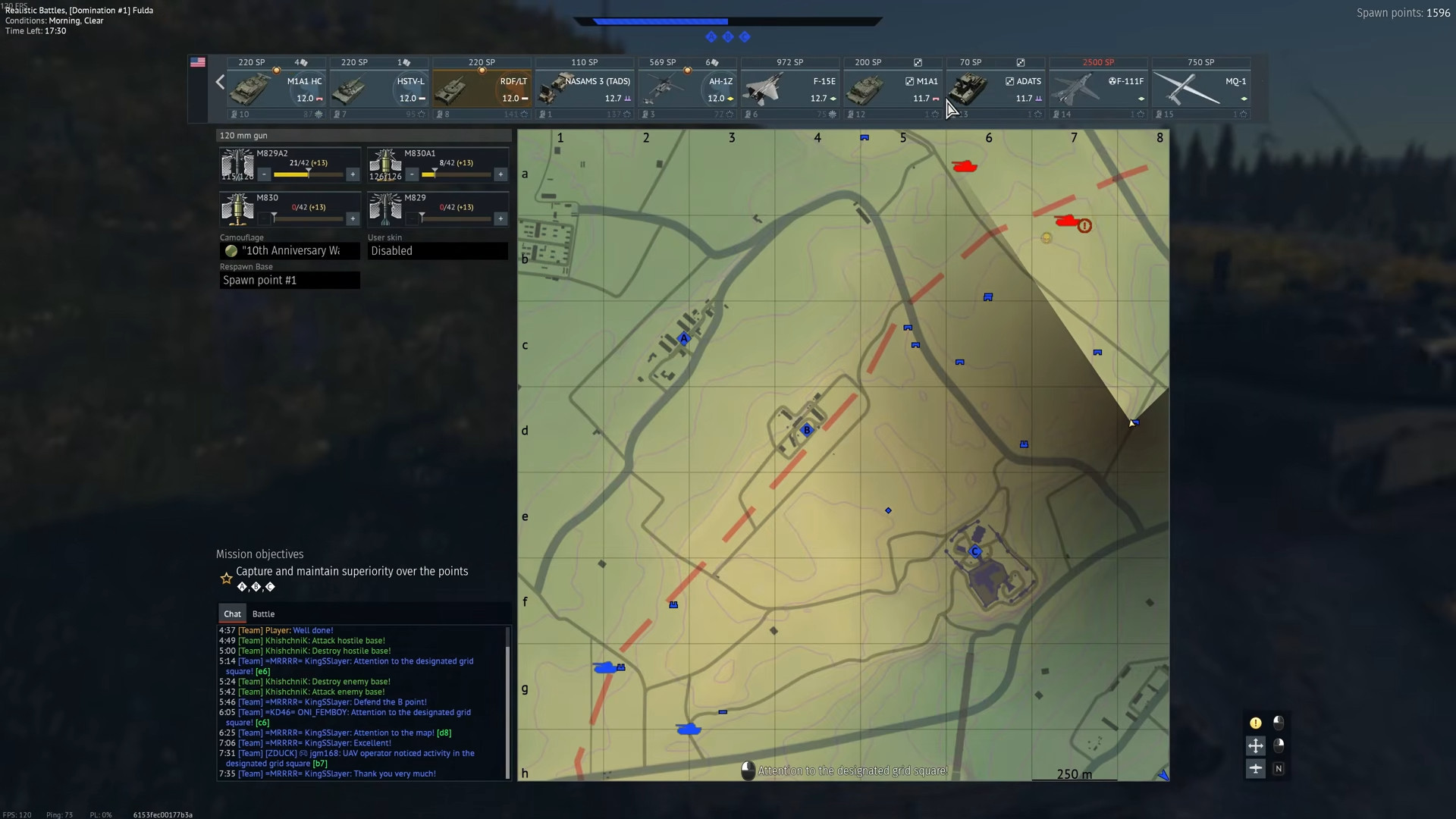Viewport: 1456px width, 819px height.
Task: Select the RDF/LT light tank
Action: 482,87
